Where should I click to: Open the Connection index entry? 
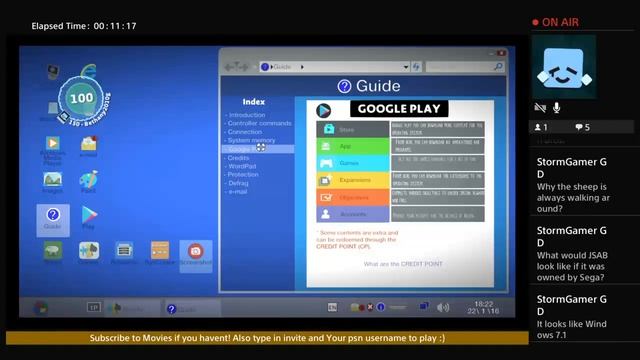coord(243,132)
